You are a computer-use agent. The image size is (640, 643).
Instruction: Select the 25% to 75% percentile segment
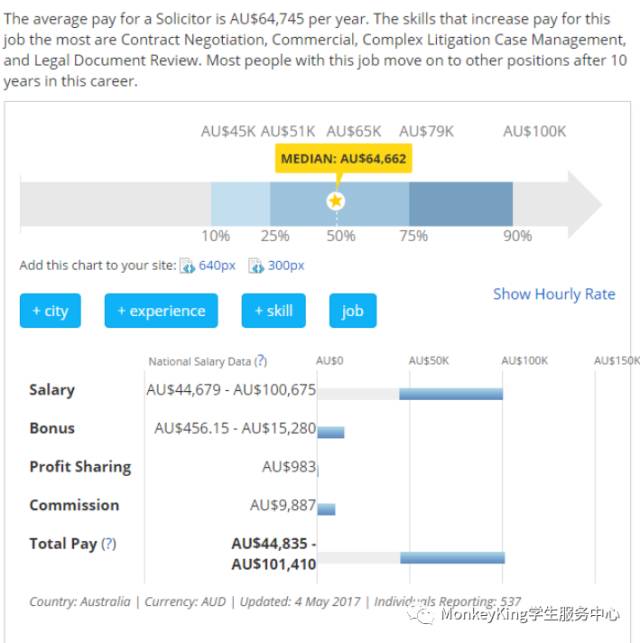[x=380, y=203]
